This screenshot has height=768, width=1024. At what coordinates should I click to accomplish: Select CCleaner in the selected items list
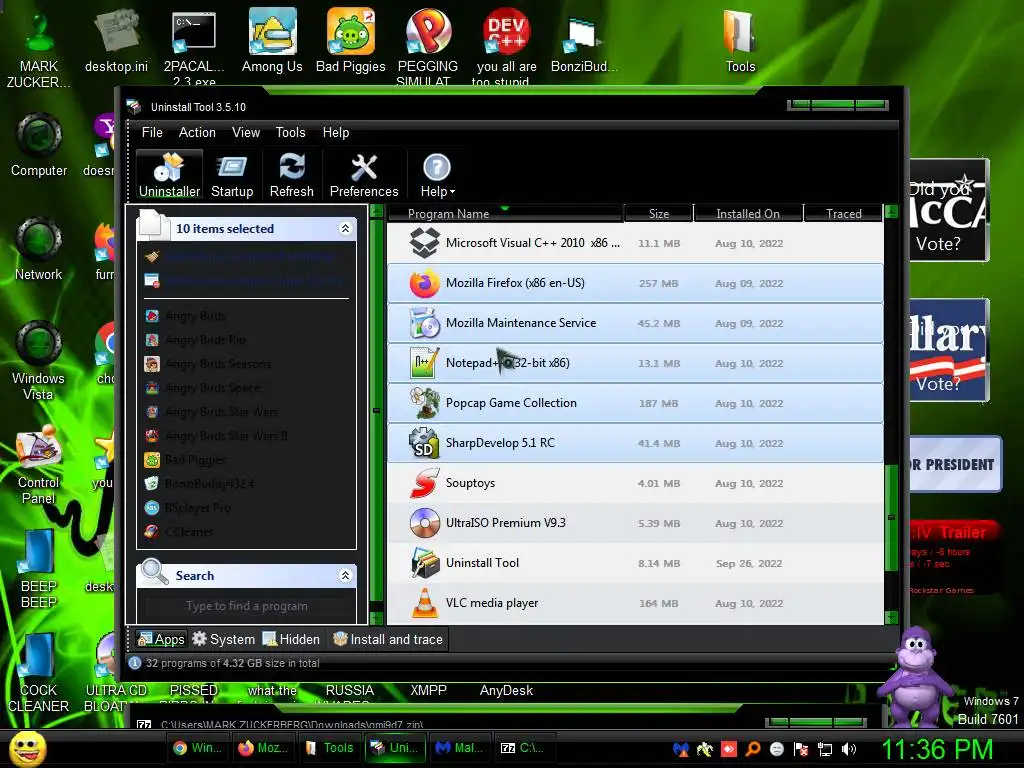(189, 532)
